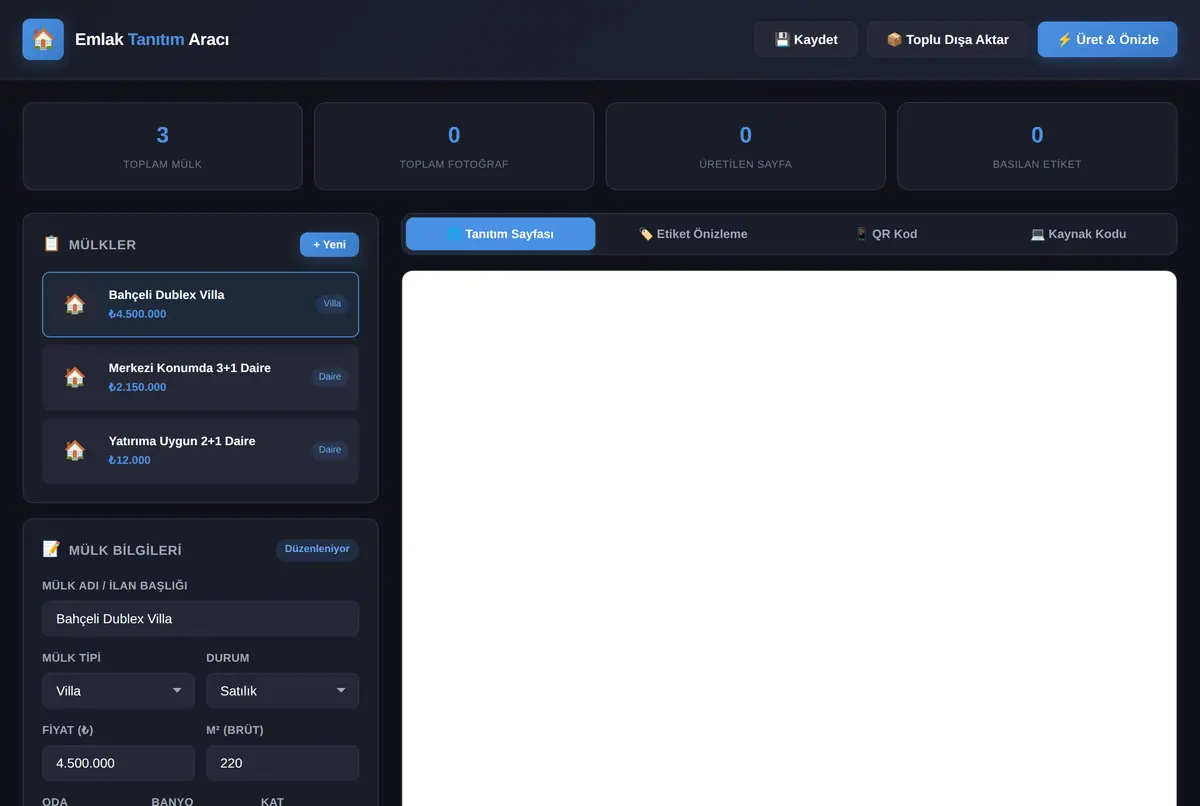The image size is (1200, 806).
Task: Click the ₺4.500.000 price text
Action: pos(138,314)
